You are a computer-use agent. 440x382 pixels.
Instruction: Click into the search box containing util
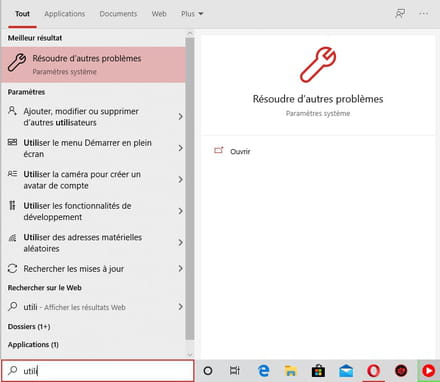97,370
